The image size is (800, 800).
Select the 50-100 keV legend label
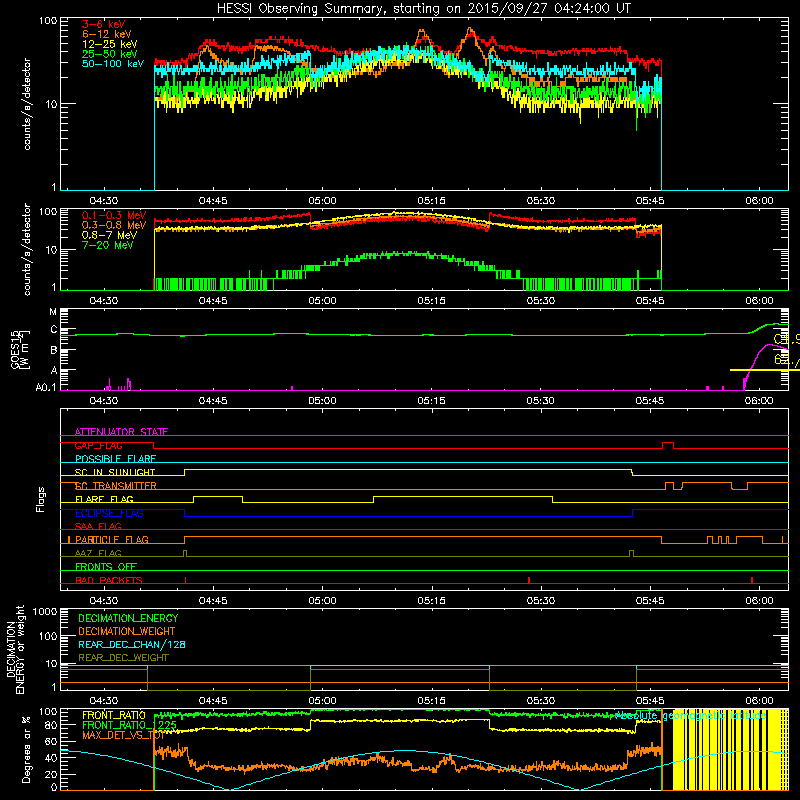(x=113, y=64)
